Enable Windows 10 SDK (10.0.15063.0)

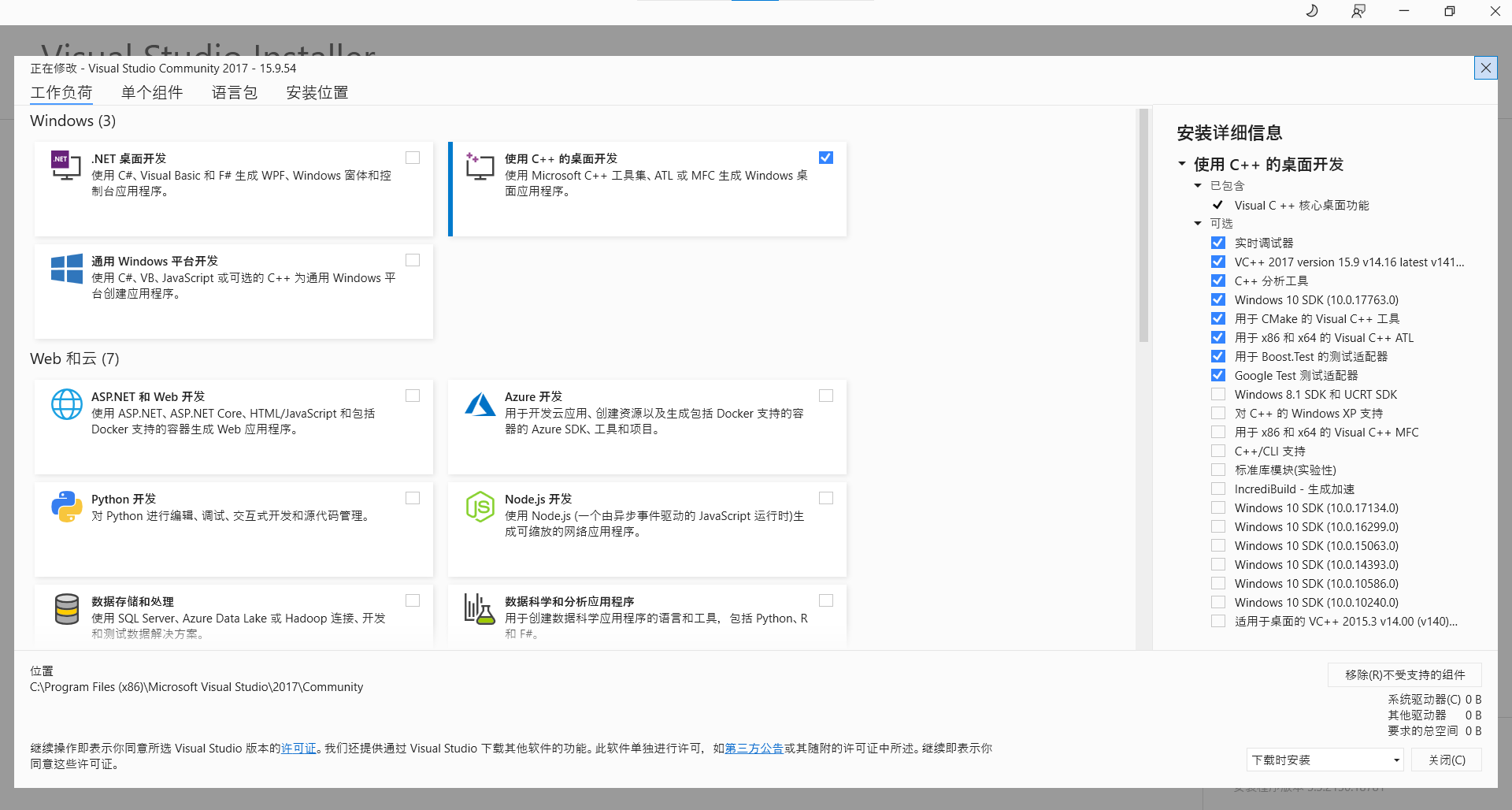pos(1218,545)
